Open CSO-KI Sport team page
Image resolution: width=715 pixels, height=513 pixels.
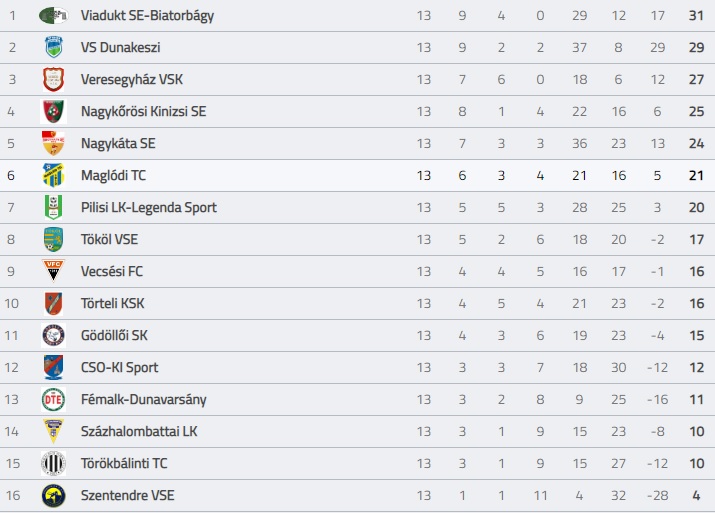point(119,368)
